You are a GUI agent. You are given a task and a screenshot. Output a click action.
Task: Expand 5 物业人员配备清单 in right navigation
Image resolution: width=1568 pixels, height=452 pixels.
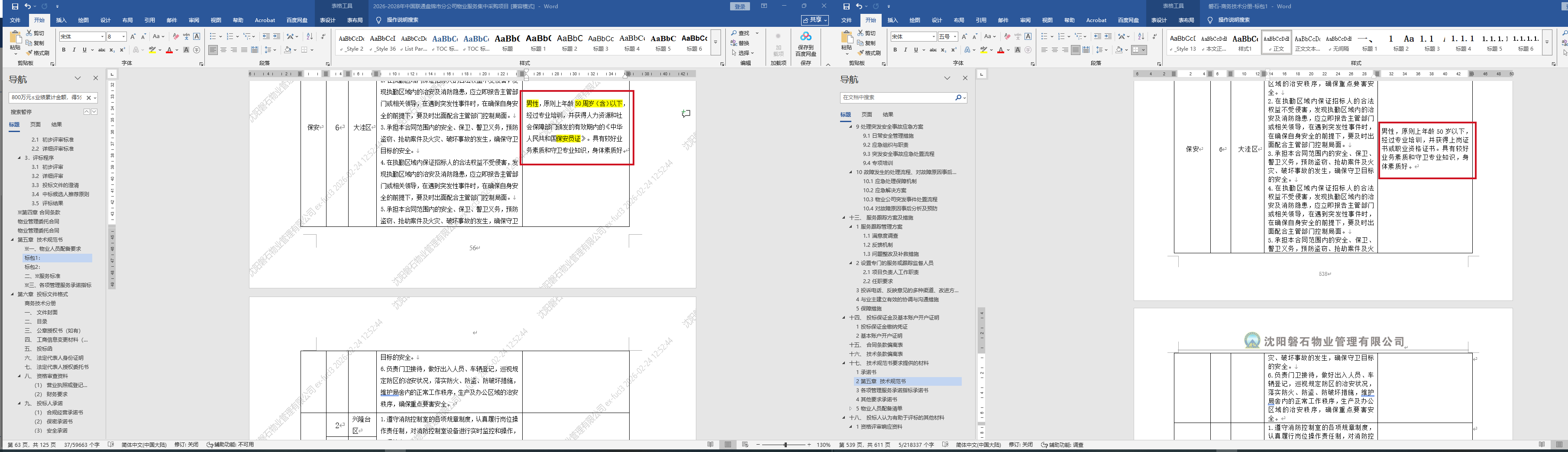851,409
